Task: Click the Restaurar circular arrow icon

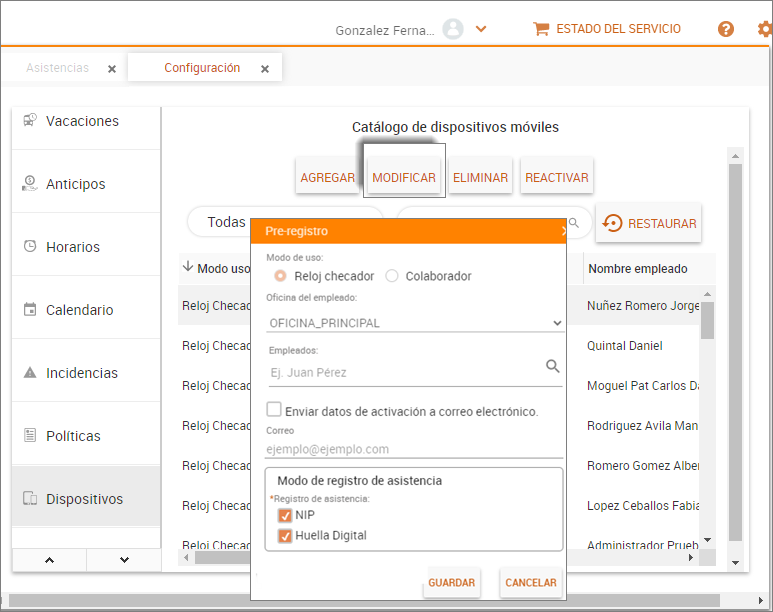Action: [612, 224]
